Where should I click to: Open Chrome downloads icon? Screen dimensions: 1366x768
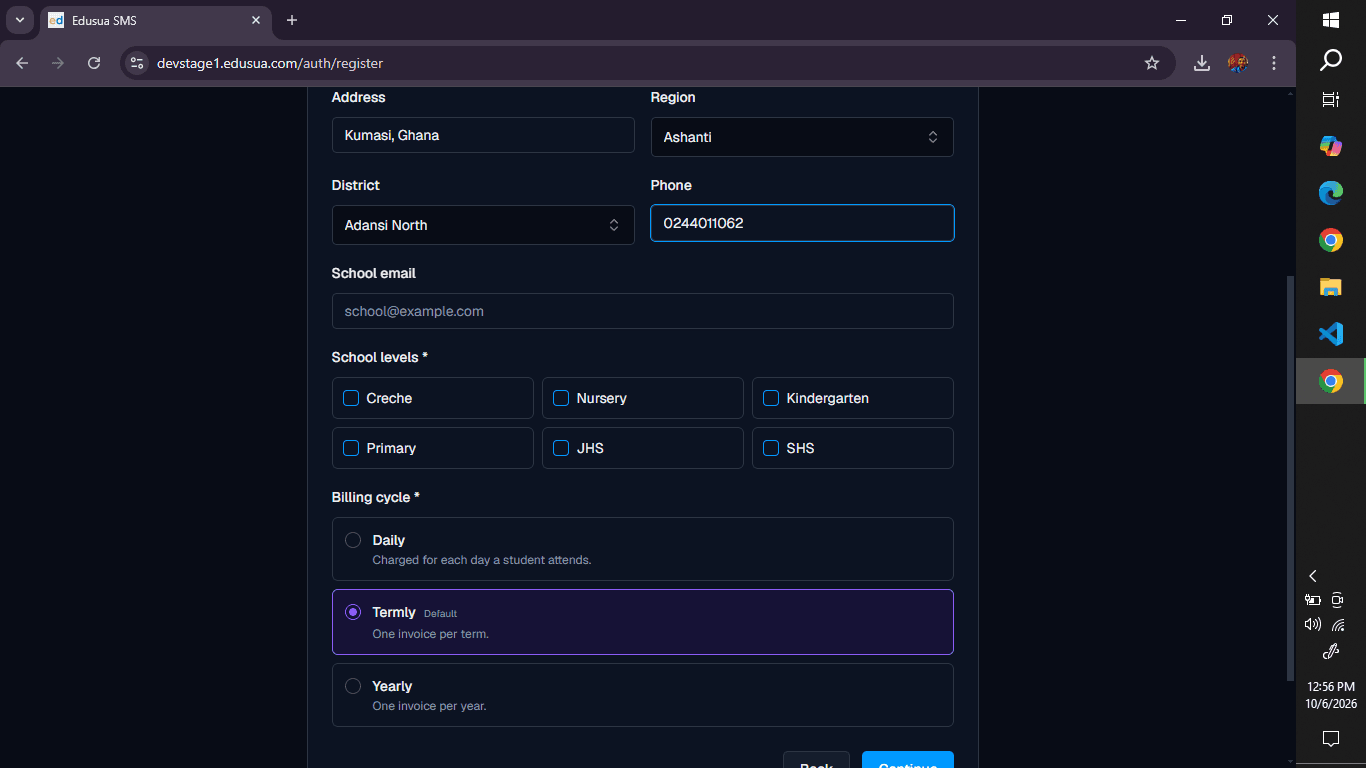click(x=1202, y=63)
